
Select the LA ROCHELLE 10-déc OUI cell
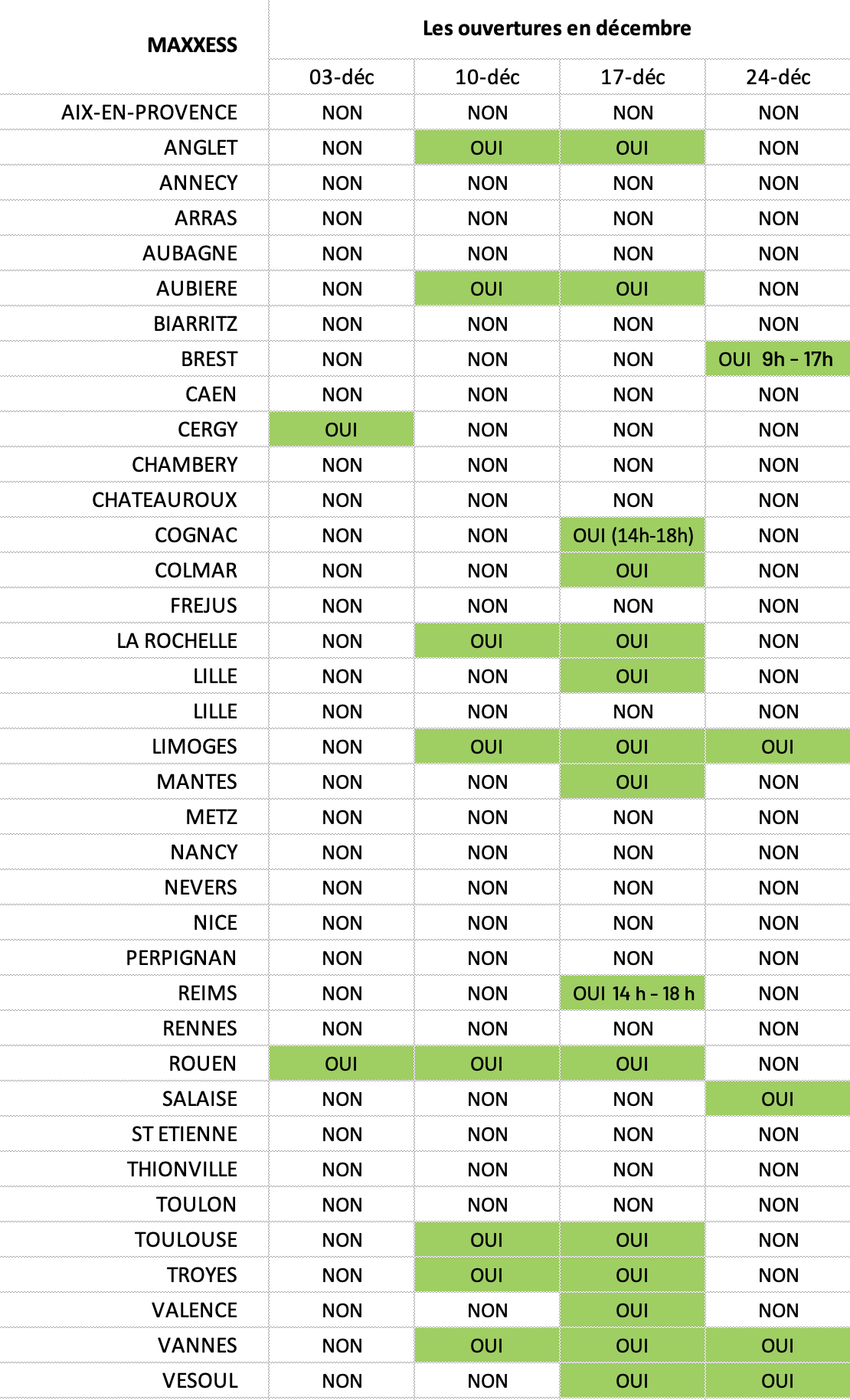coord(487,641)
